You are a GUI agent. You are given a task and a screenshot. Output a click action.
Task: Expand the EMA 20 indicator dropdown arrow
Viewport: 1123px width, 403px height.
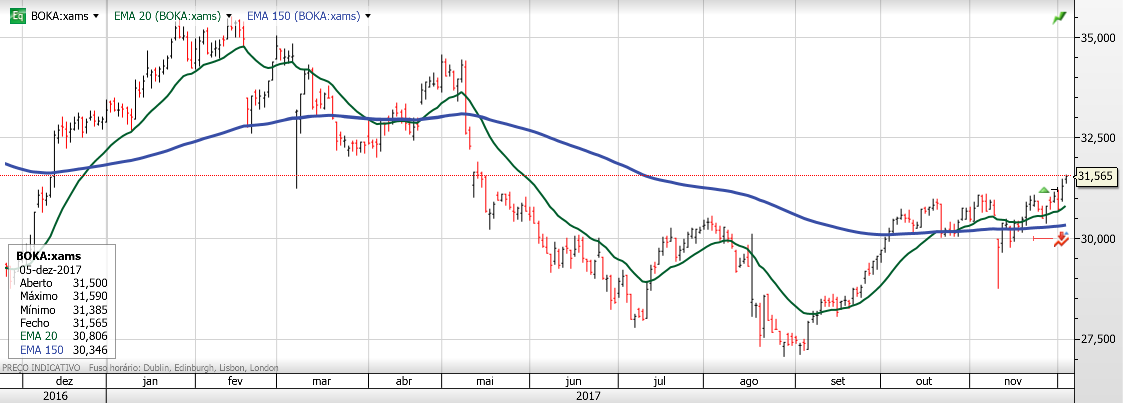click(x=228, y=16)
